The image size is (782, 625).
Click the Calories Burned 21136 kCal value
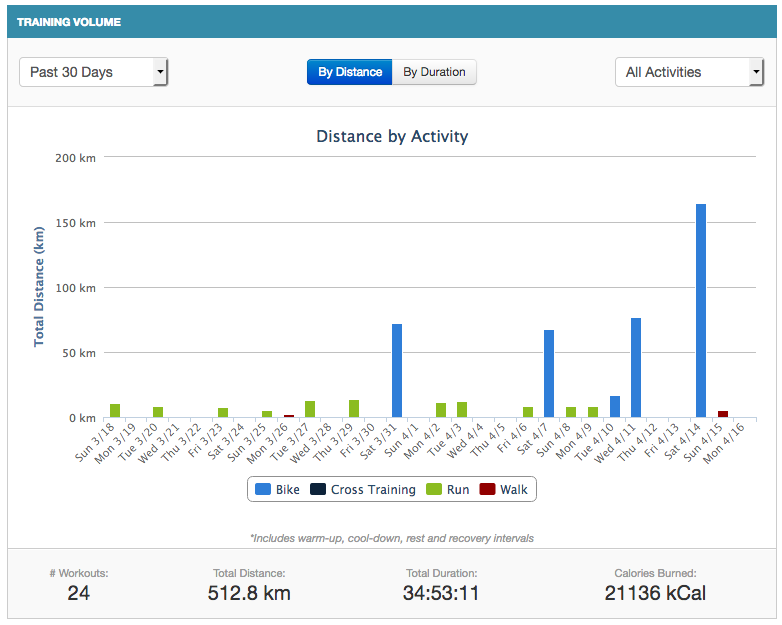click(655, 593)
